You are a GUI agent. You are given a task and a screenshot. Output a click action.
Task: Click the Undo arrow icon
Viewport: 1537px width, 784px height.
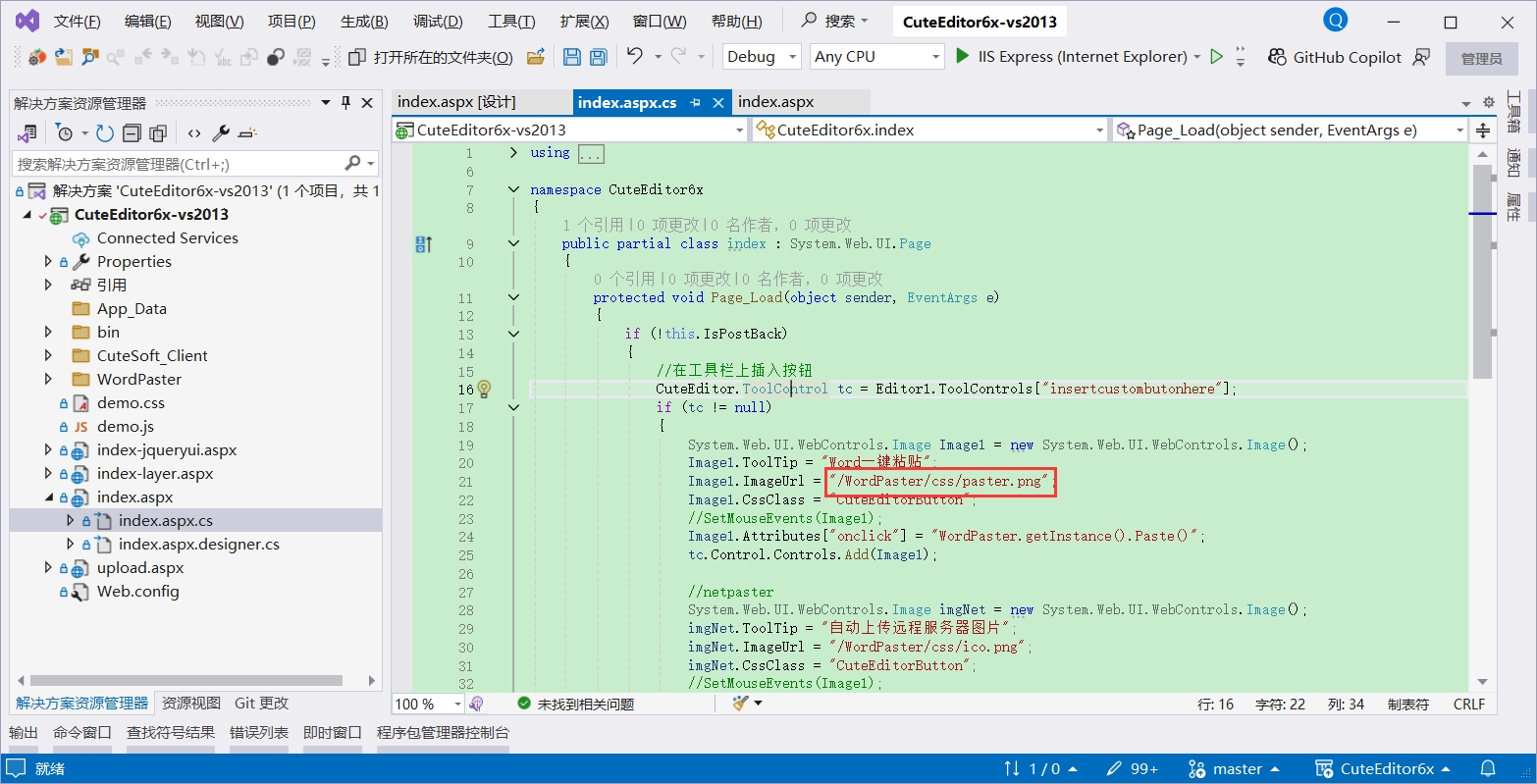coord(635,57)
